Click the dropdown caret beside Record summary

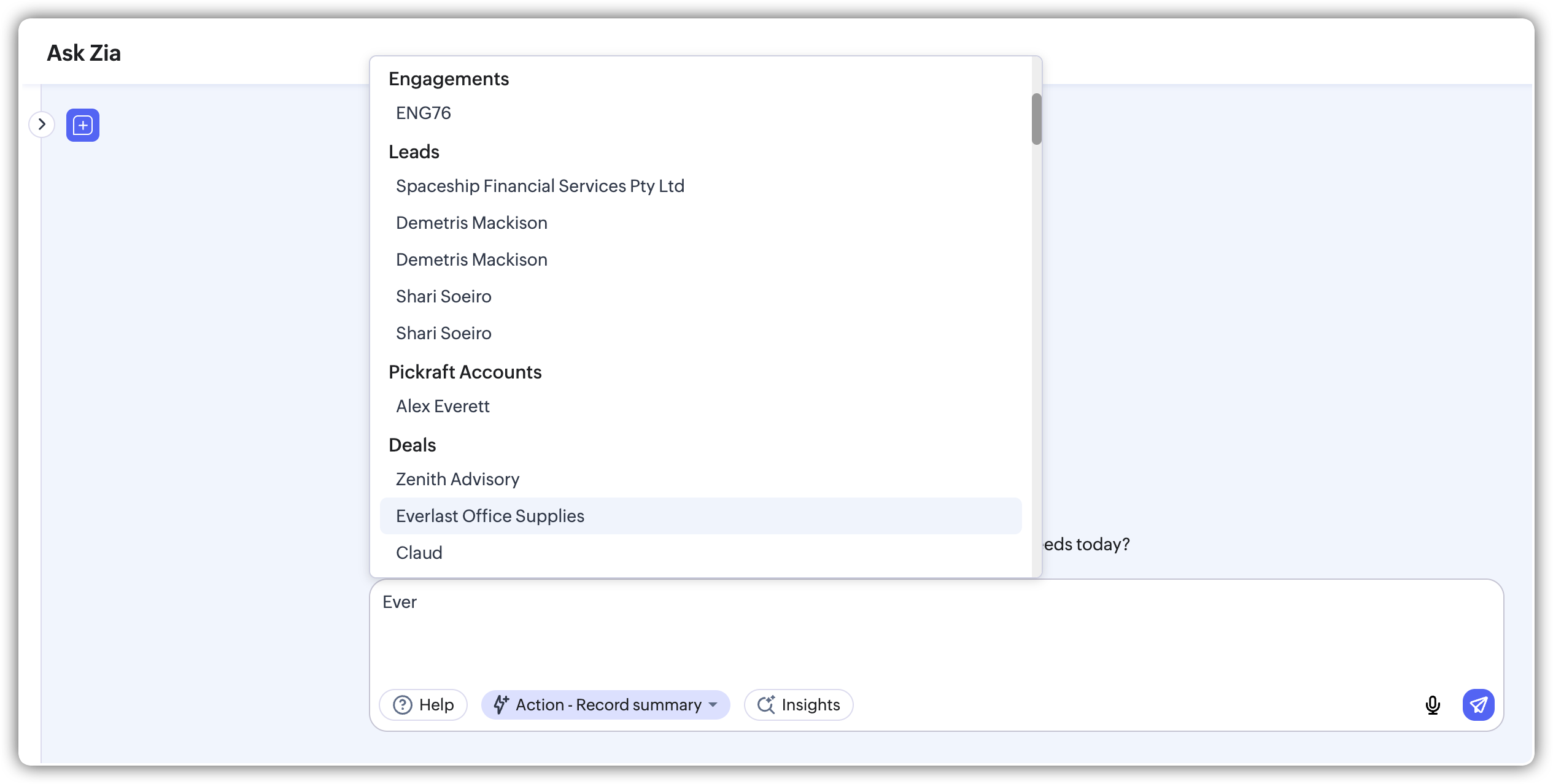(x=713, y=705)
